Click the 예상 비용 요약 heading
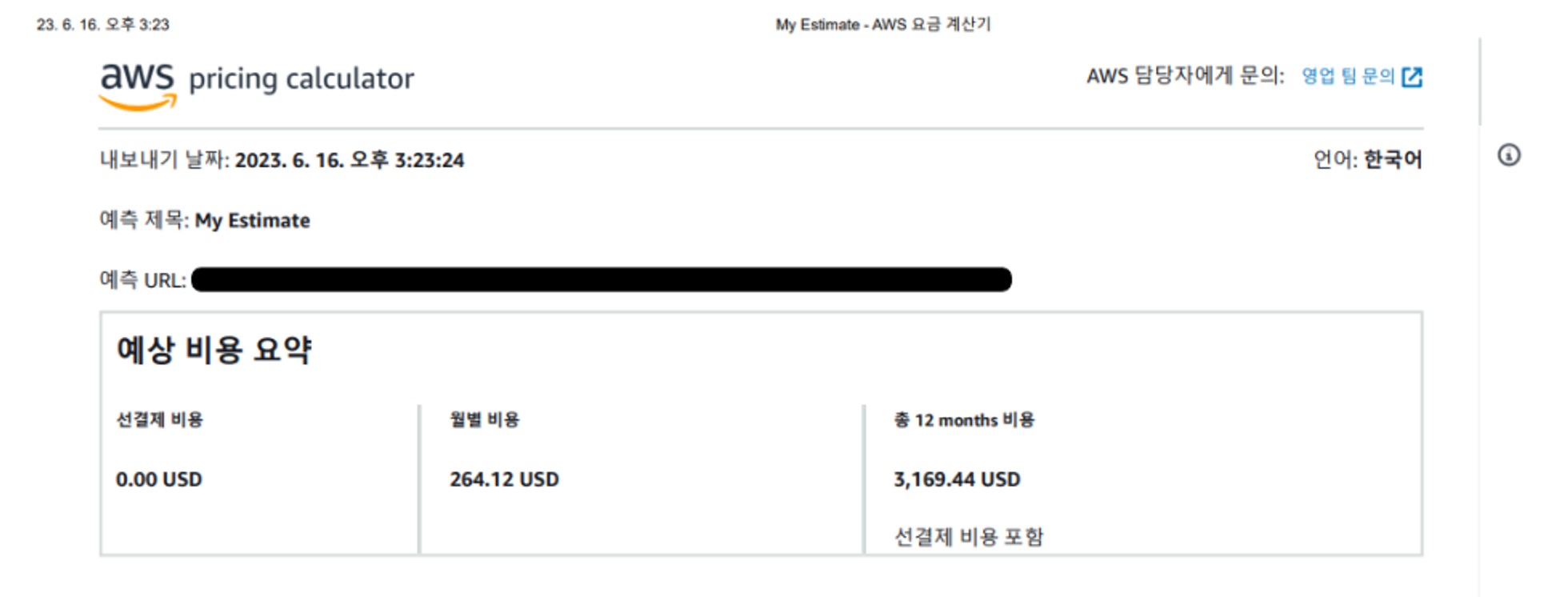1568x597 pixels. pyautogui.click(x=214, y=350)
